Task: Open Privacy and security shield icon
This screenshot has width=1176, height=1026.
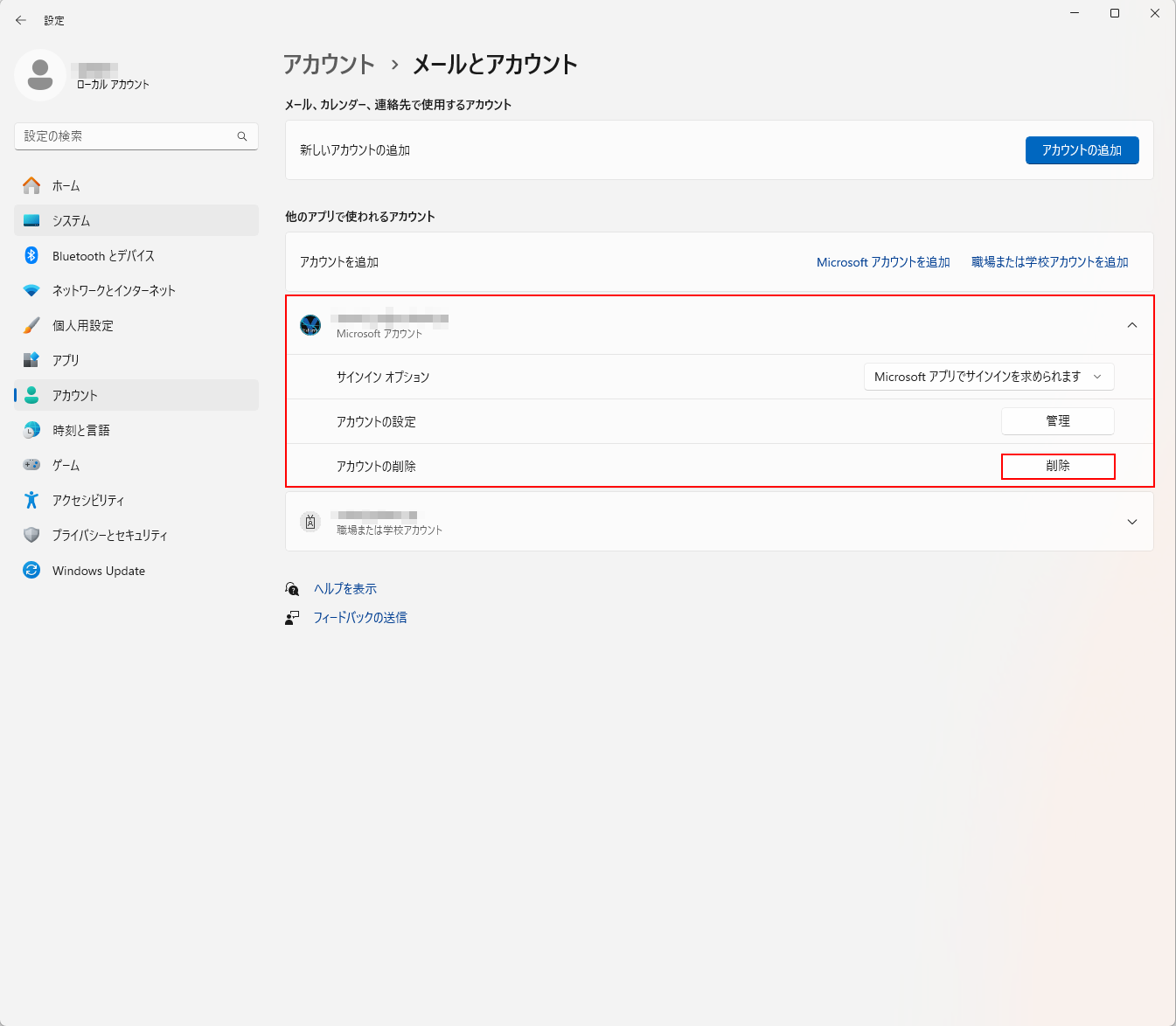Action: click(31, 535)
